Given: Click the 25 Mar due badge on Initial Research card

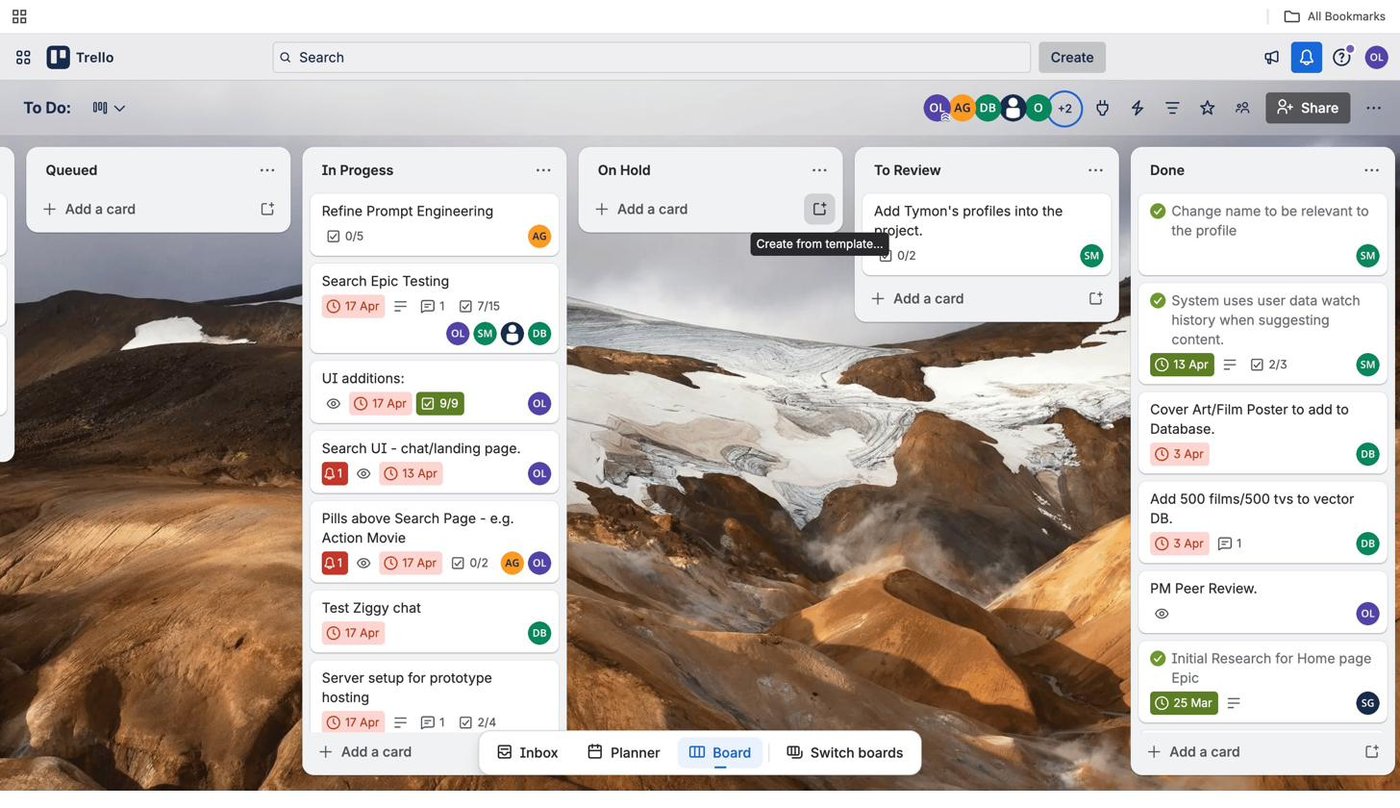Looking at the screenshot, I should click(1184, 703).
